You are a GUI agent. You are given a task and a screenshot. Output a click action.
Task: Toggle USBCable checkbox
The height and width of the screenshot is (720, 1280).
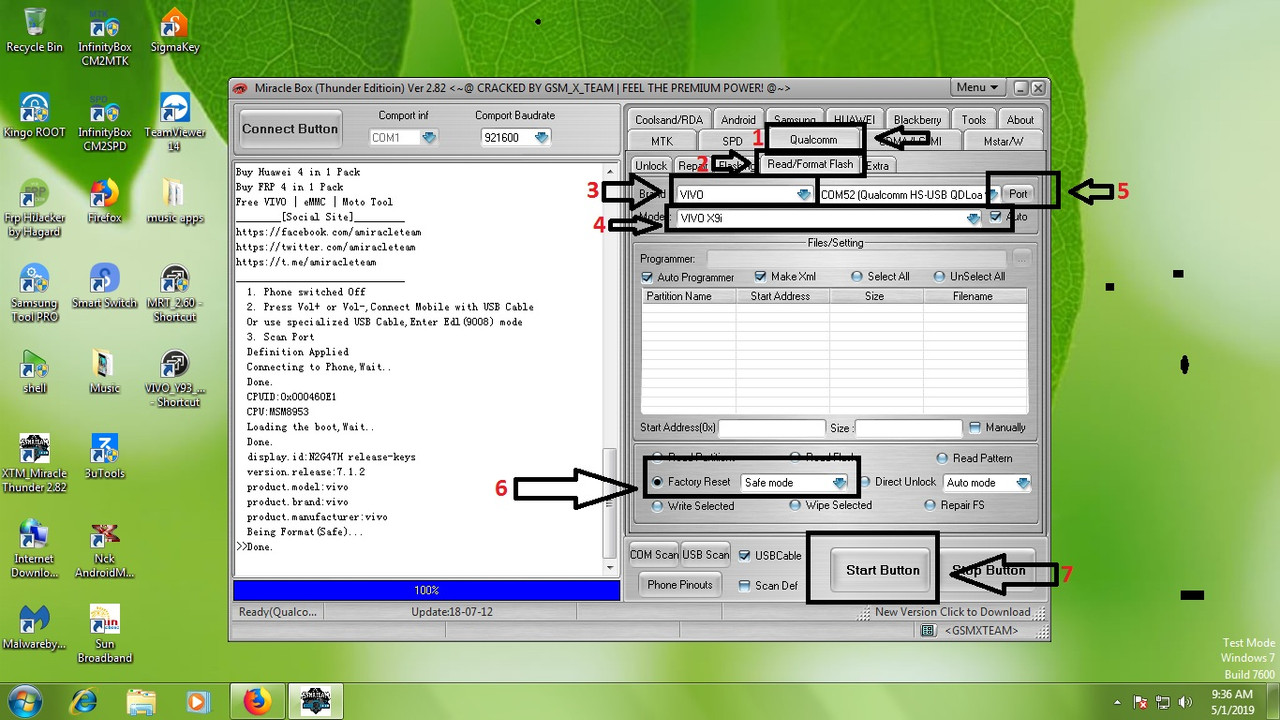744,555
